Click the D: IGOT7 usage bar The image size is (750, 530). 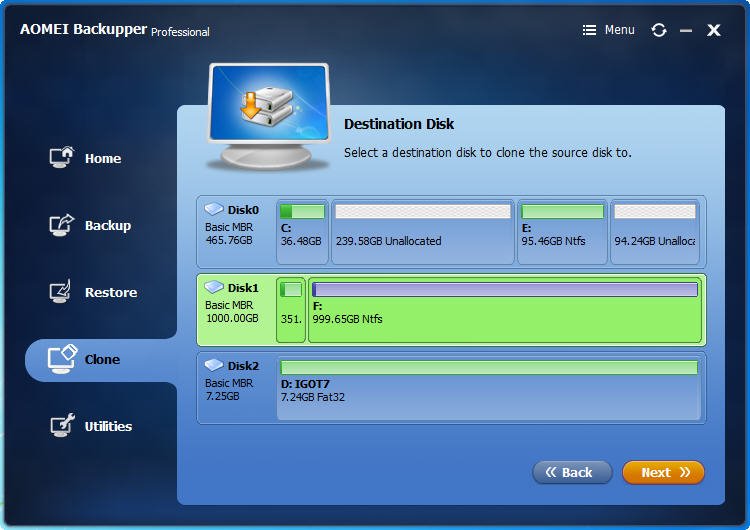point(489,367)
